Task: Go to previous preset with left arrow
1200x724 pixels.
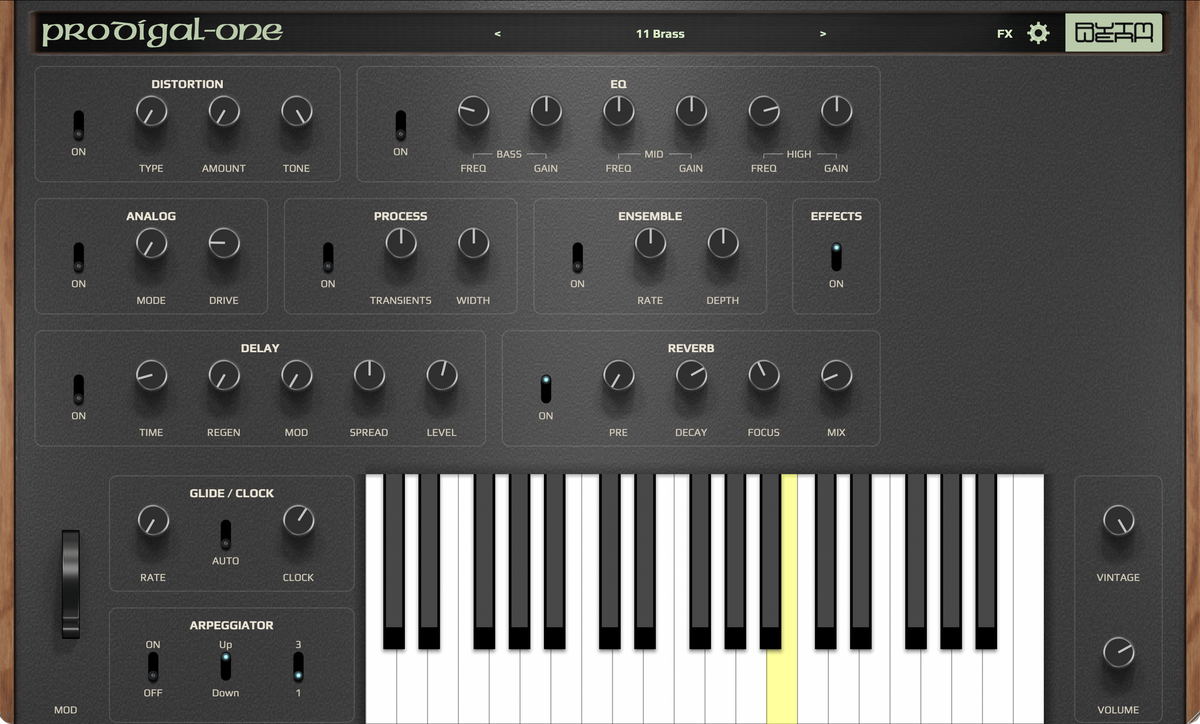Action: point(498,34)
